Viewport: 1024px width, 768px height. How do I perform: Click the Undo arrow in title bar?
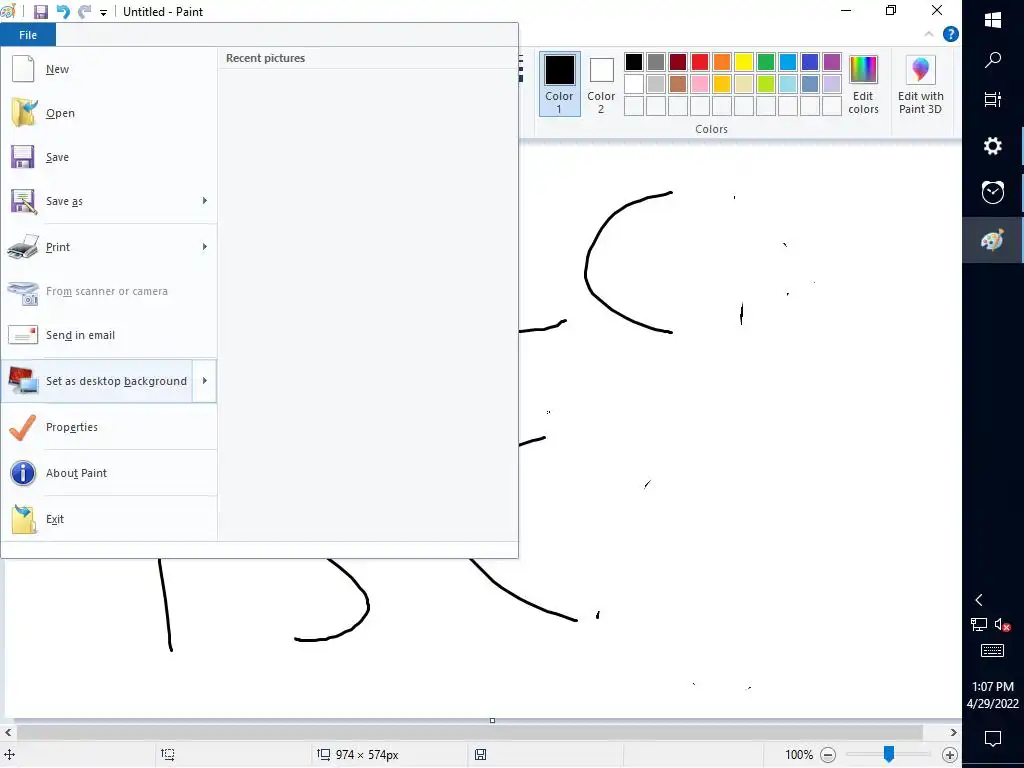click(x=63, y=12)
